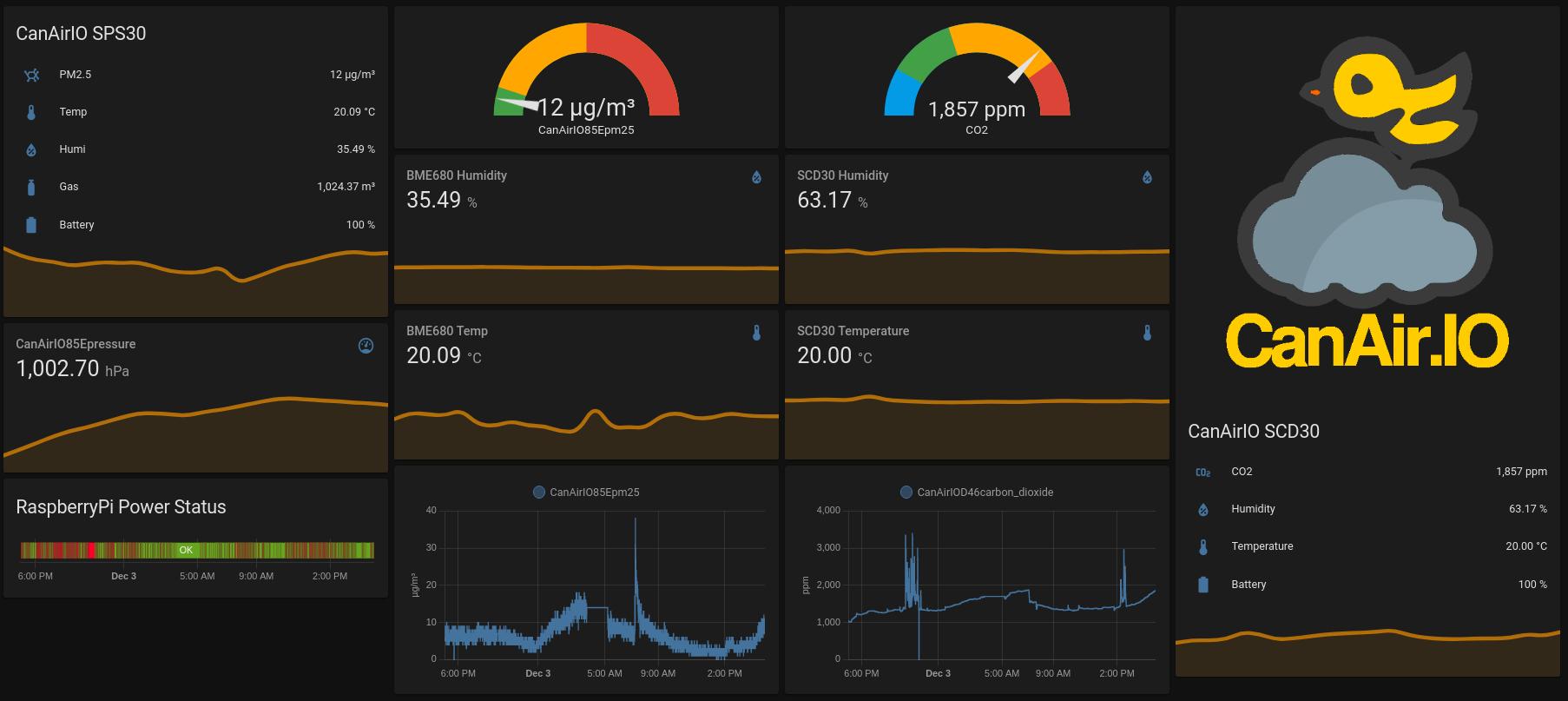Click the gauge icon on CanAirIO85Epressure card
This screenshot has width=1568, height=701.
pos(366,346)
